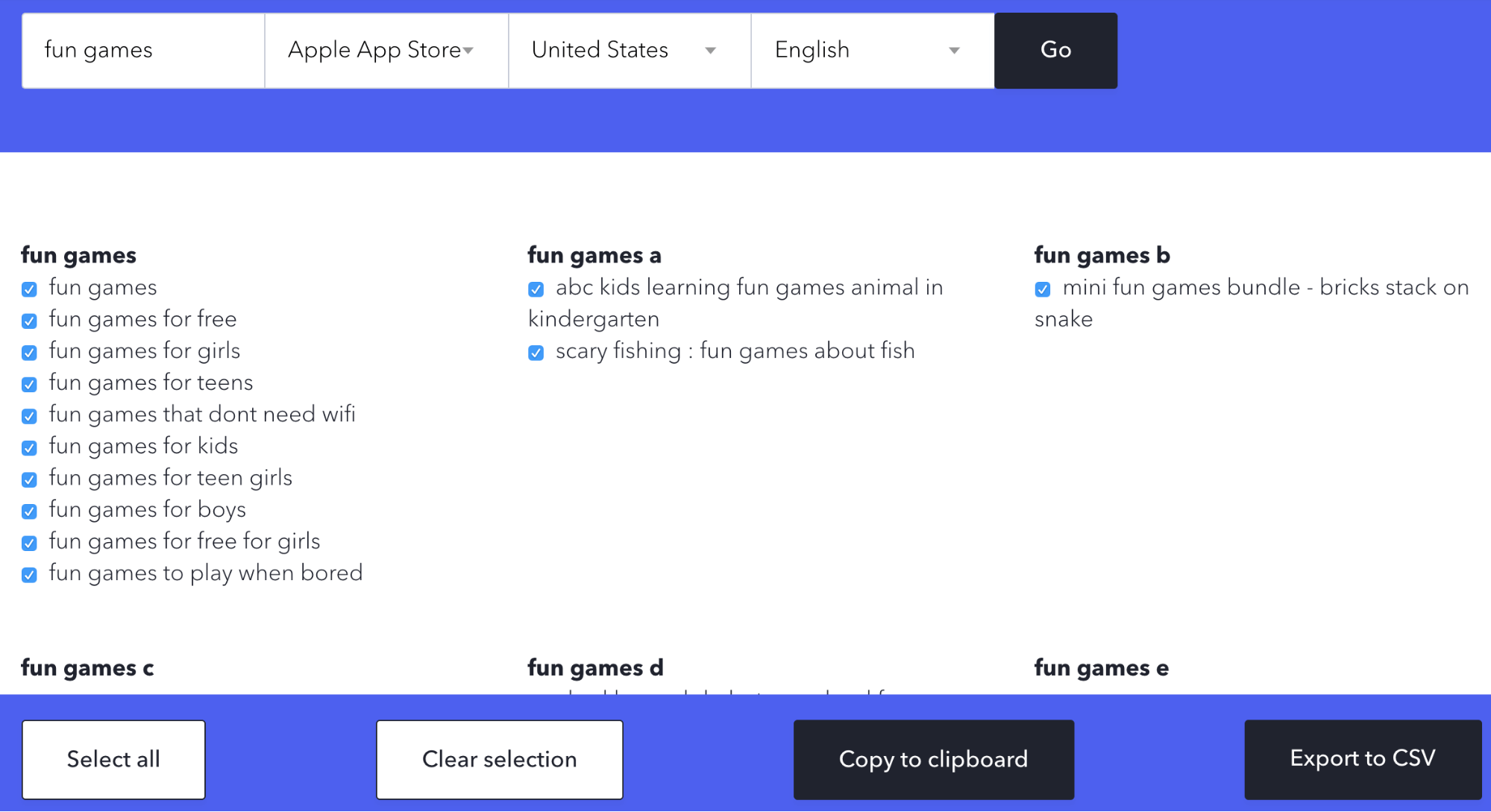
Task: Toggle "mini fun games bundle - bricks stack on snake"
Action: [x=1042, y=289]
